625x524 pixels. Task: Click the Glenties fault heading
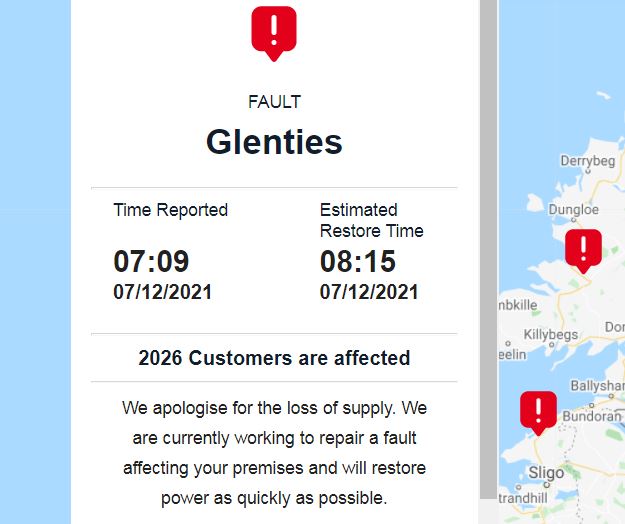(274, 142)
